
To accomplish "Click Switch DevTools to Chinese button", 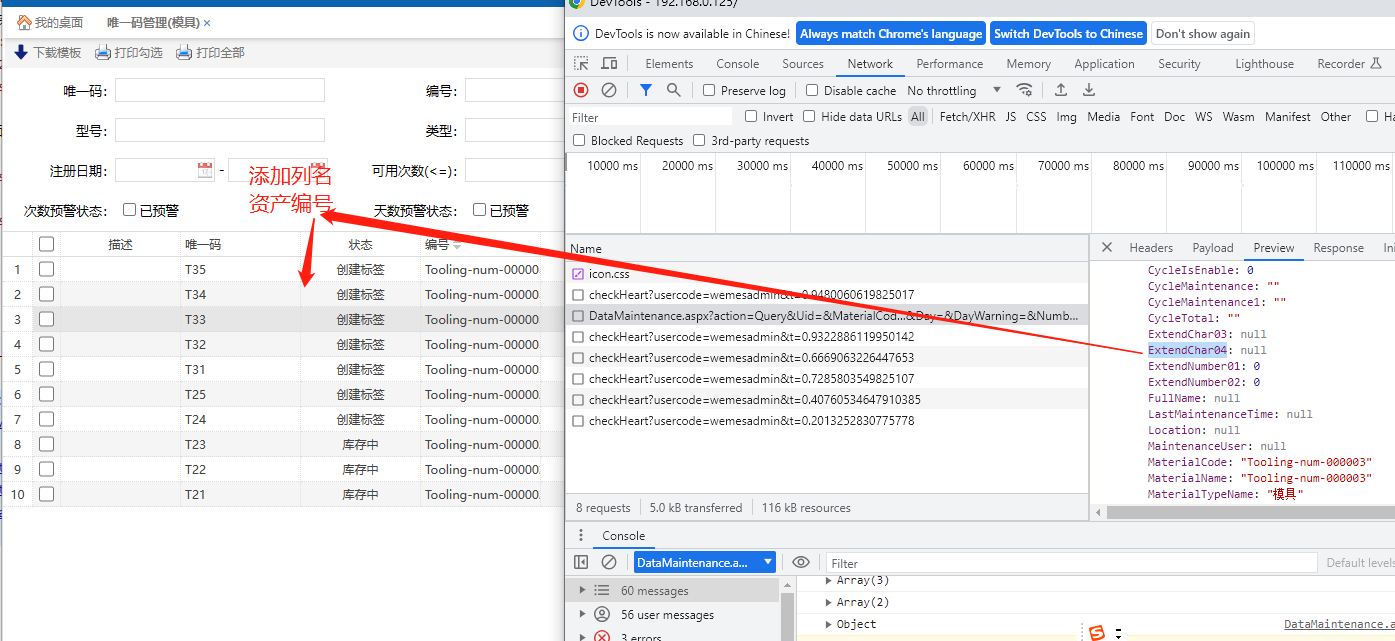I will click(x=1068, y=34).
